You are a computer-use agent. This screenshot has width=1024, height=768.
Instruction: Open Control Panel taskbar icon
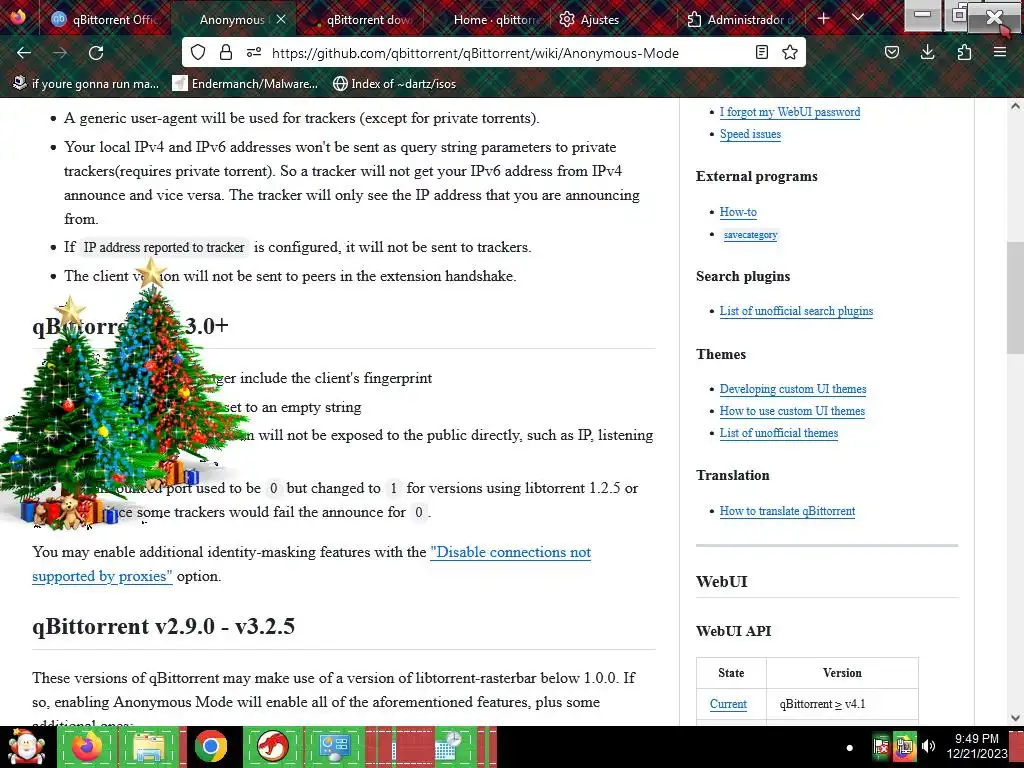(334, 747)
